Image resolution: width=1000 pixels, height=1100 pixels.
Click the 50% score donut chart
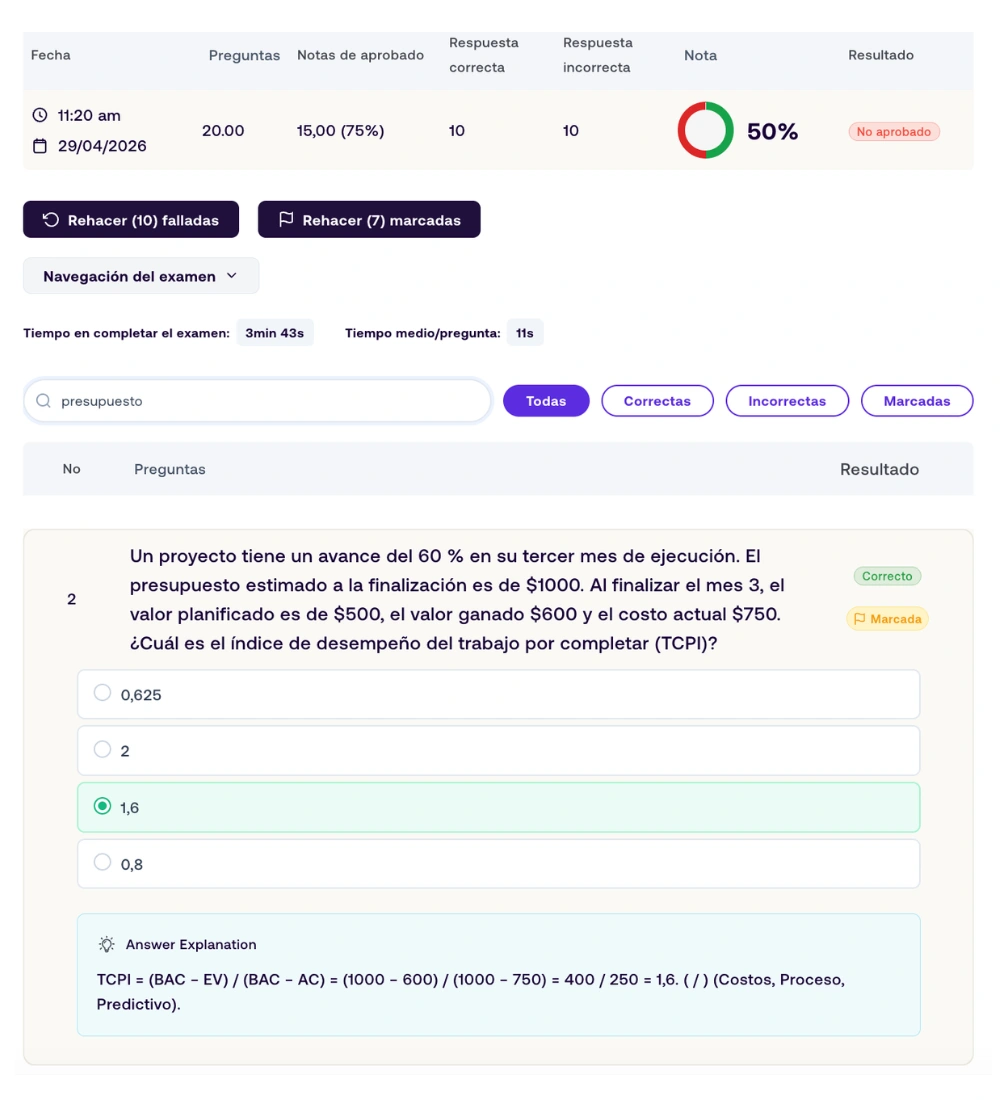(705, 130)
